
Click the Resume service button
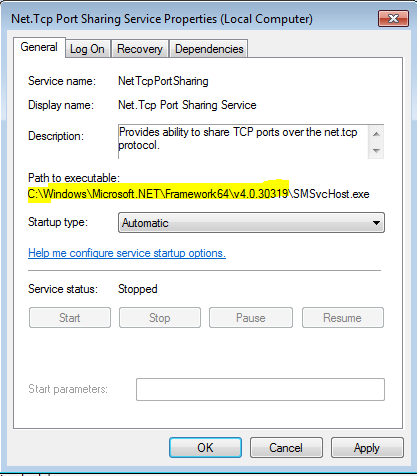[x=343, y=318]
